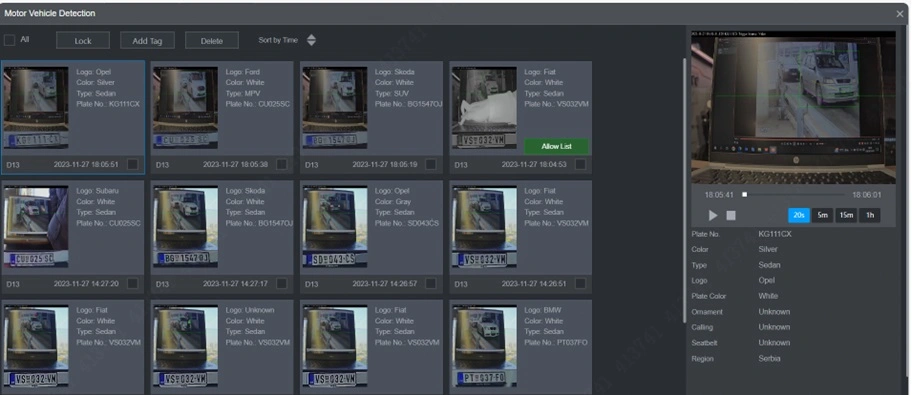Image resolution: width=912 pixels, height=395 pixels.
Task: Click the Plate Color value White
Action: 768,296
